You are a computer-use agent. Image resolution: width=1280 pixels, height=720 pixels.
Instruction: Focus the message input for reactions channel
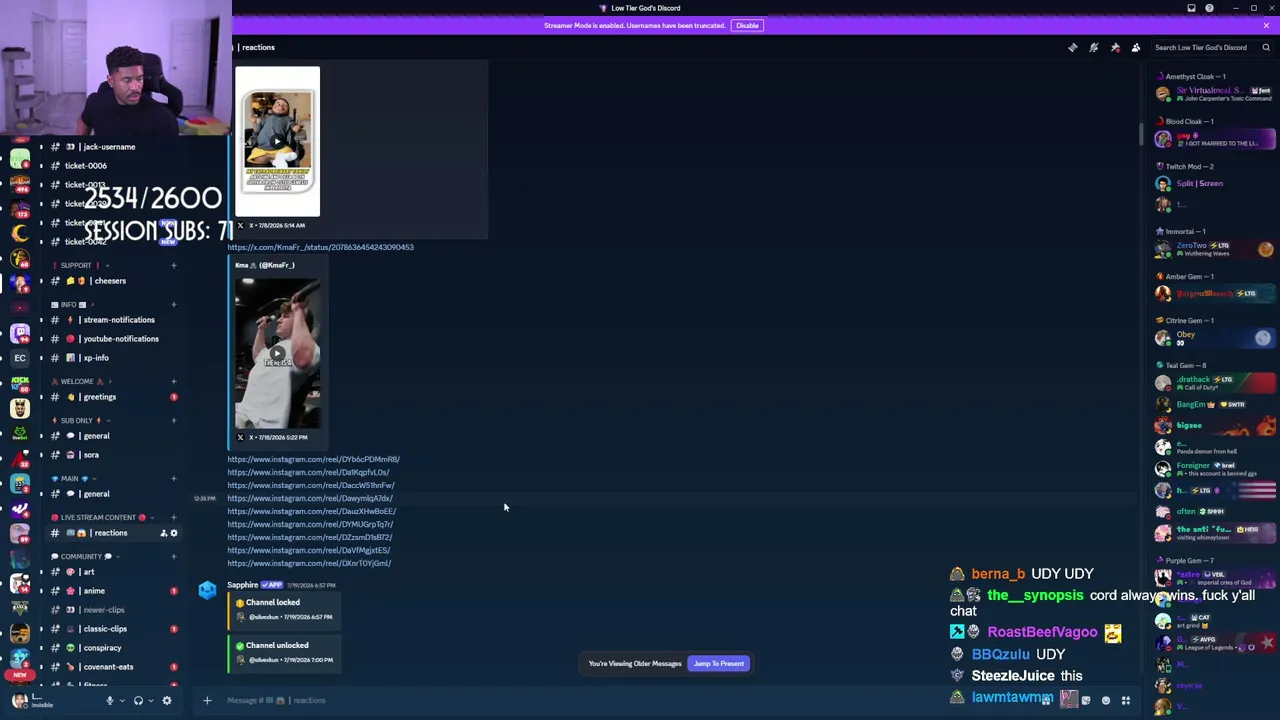[x=620, y=700]
